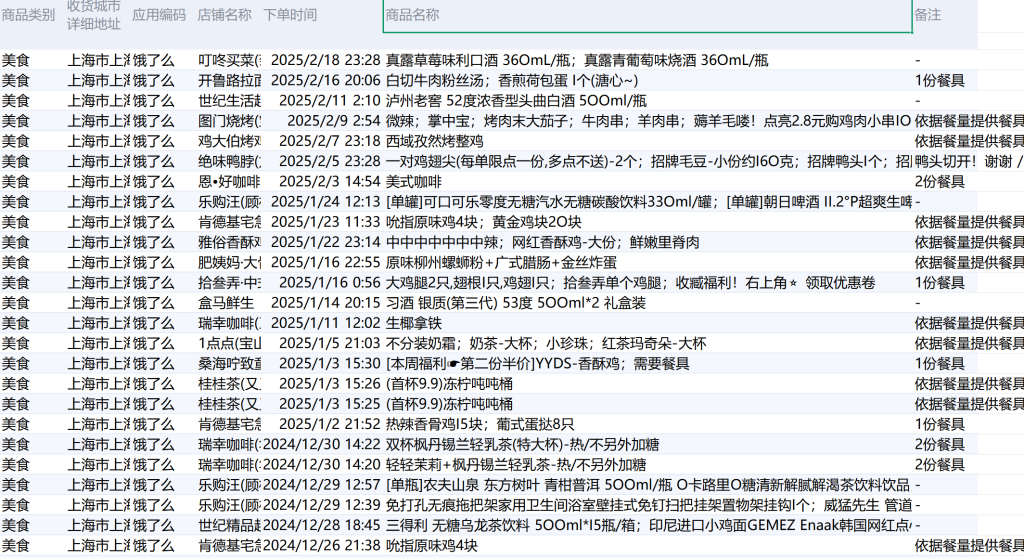Screen dimensions: 1024x558
Task: Click the YYDS-香酥鸡 product cell
Action: pos(647,364)
